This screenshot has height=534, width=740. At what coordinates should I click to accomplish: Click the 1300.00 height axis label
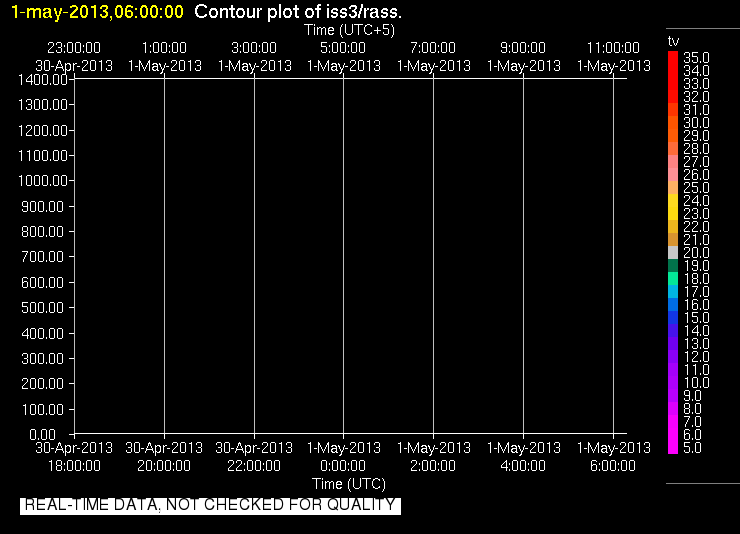[43, 105]
